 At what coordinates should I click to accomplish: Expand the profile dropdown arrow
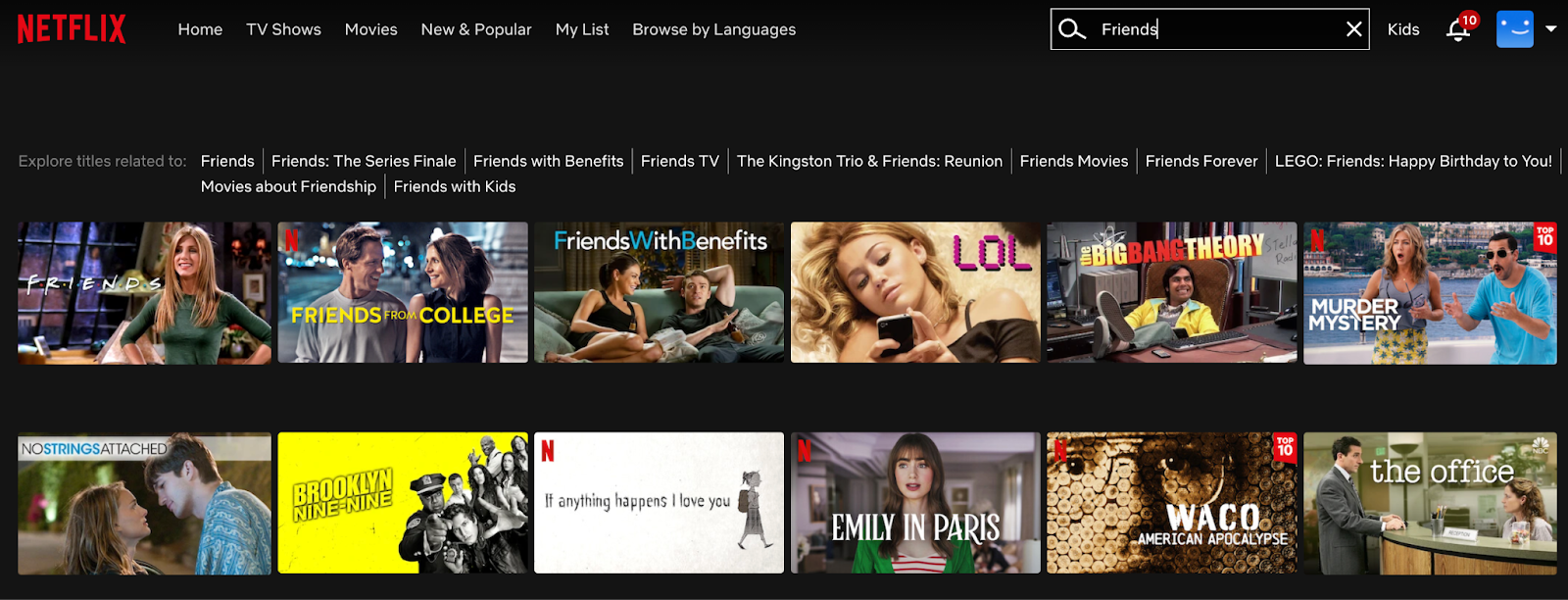(1551, 29)
